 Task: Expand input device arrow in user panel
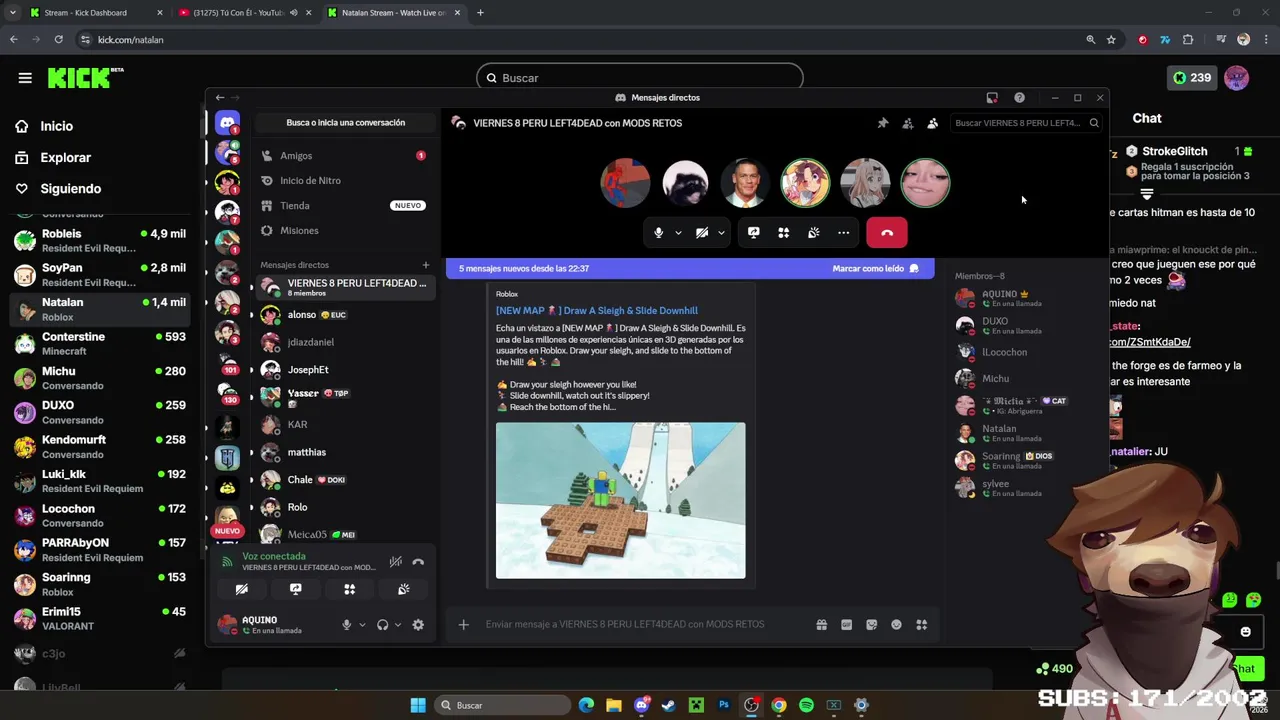pos(362,625)
